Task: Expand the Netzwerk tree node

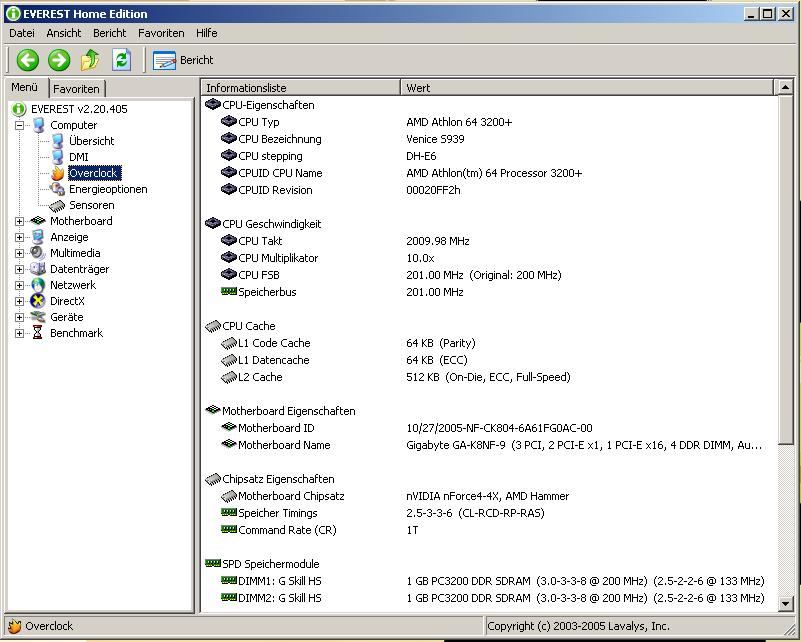Action: pos(19,285)
